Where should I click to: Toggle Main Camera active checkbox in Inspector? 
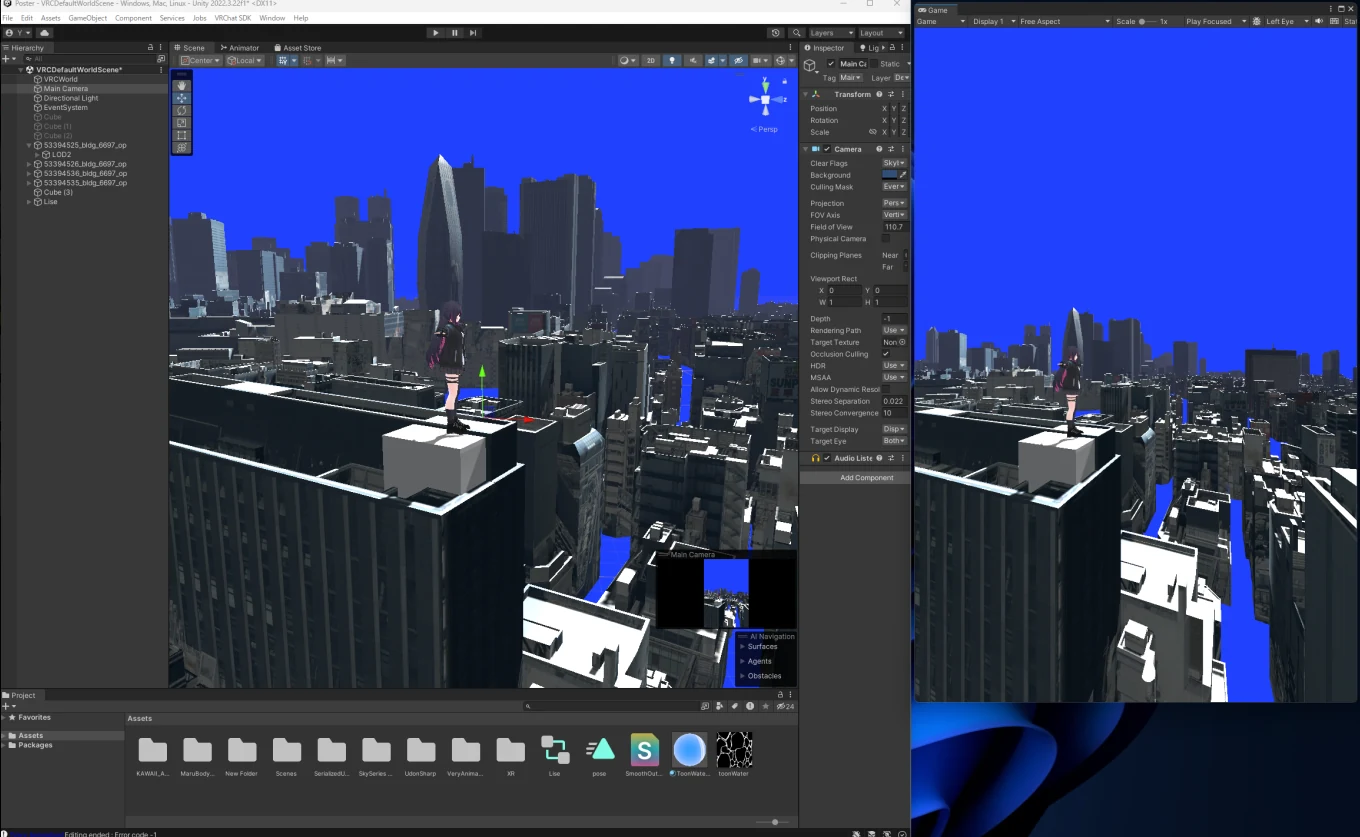click(831, 64)
